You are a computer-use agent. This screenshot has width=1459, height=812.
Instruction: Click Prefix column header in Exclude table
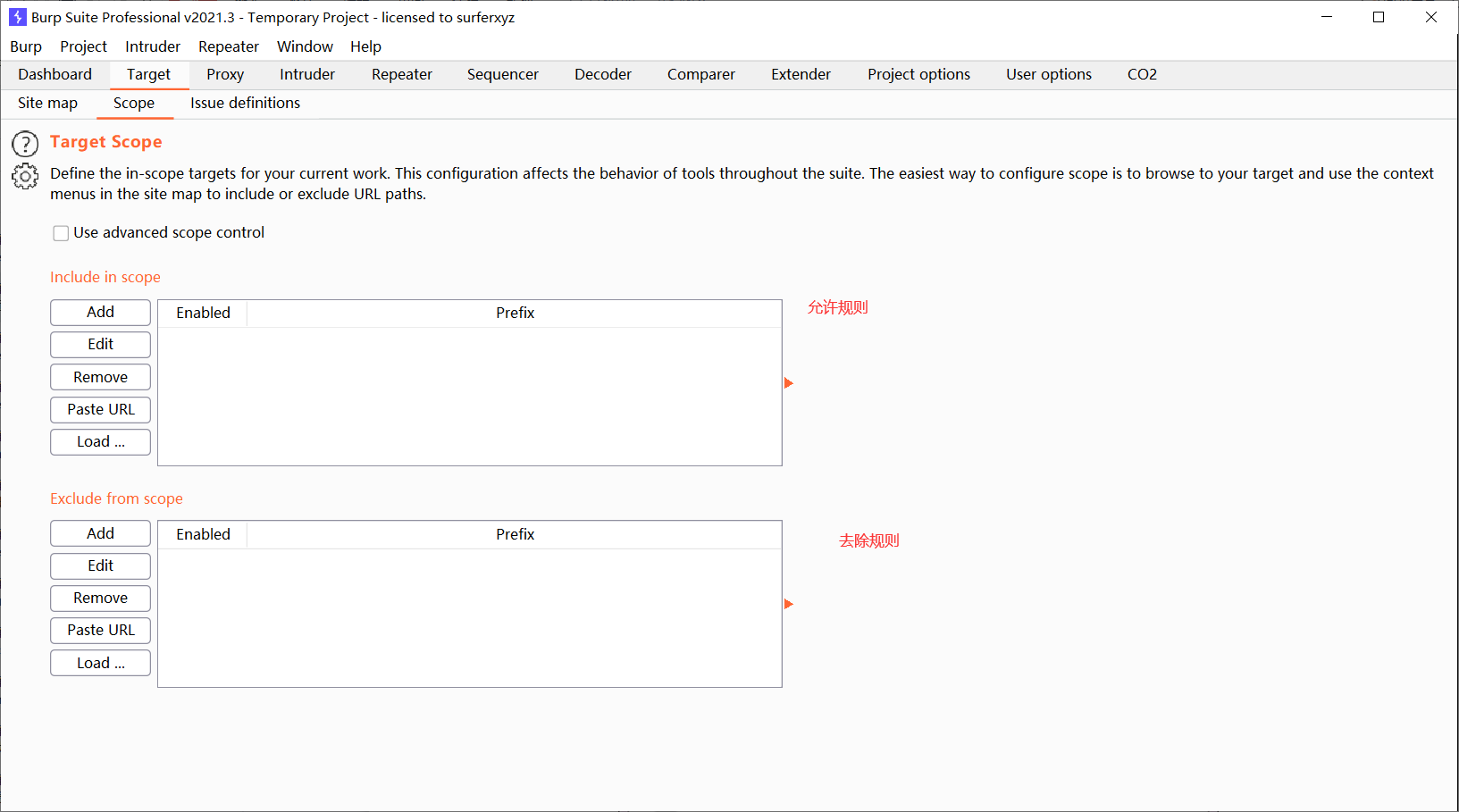pyautogui.click(x=515, y=535)
